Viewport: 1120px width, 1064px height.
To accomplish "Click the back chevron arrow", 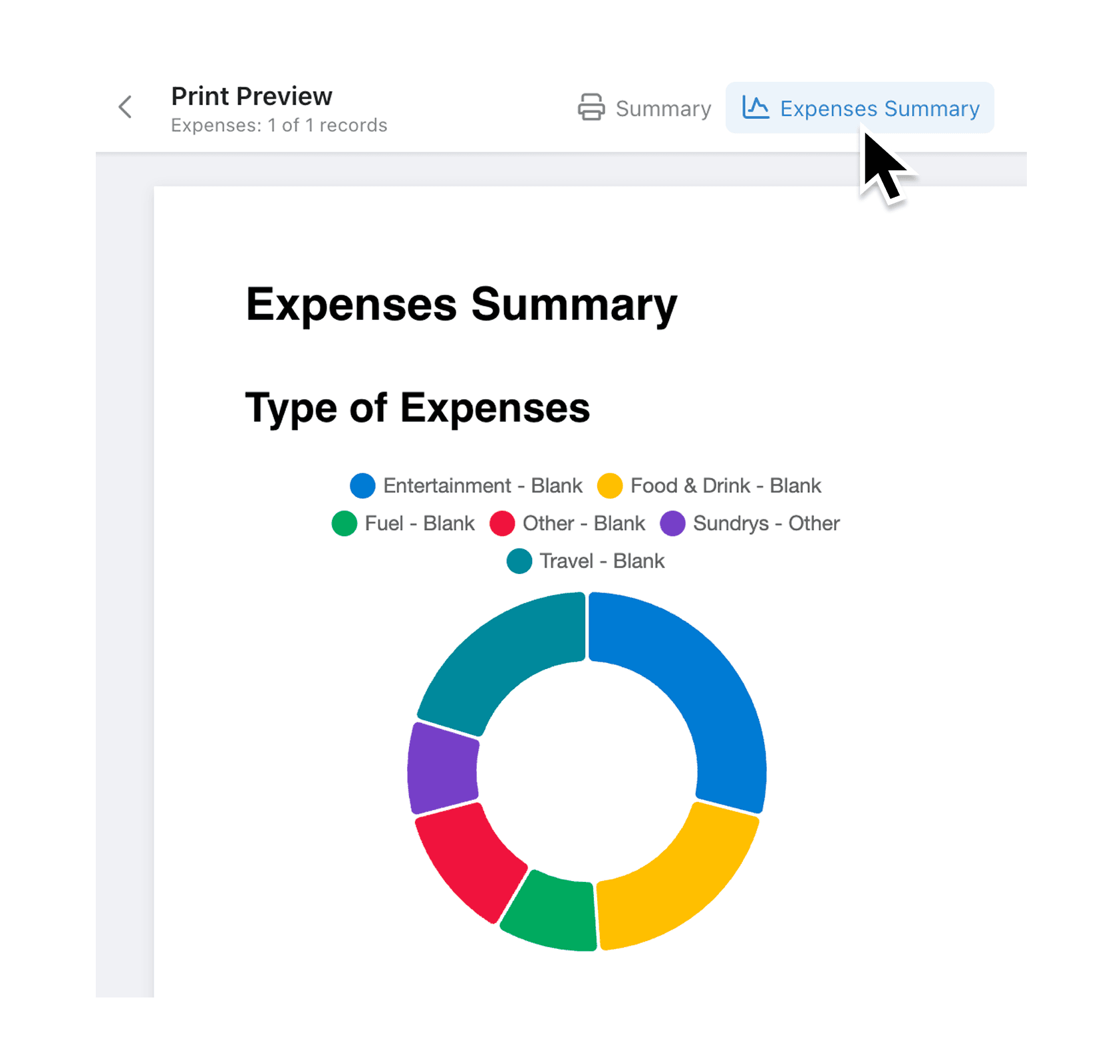I will point(125,107).
